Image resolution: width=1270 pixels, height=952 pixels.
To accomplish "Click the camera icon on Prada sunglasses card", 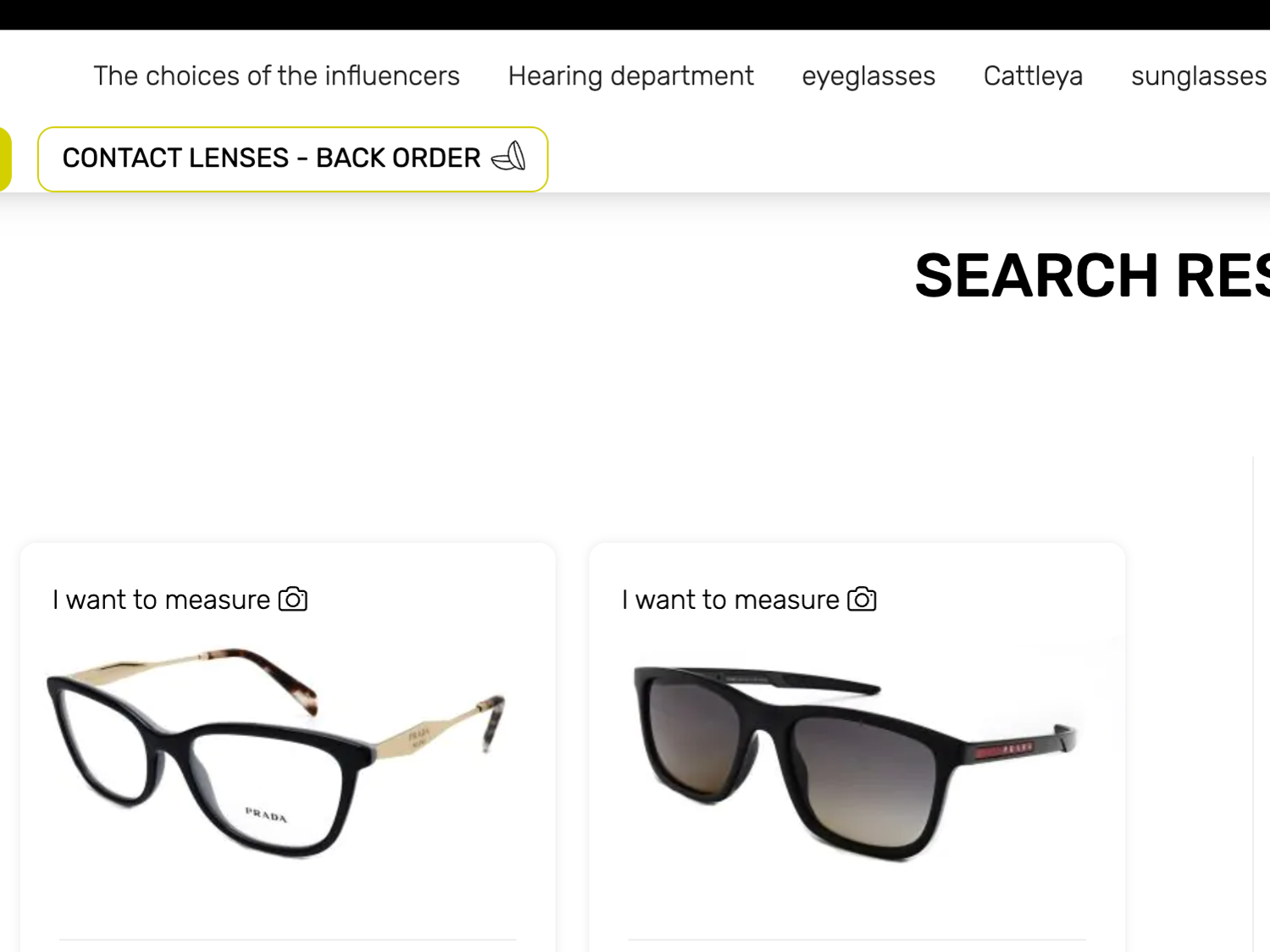I will tap(862, 599).
